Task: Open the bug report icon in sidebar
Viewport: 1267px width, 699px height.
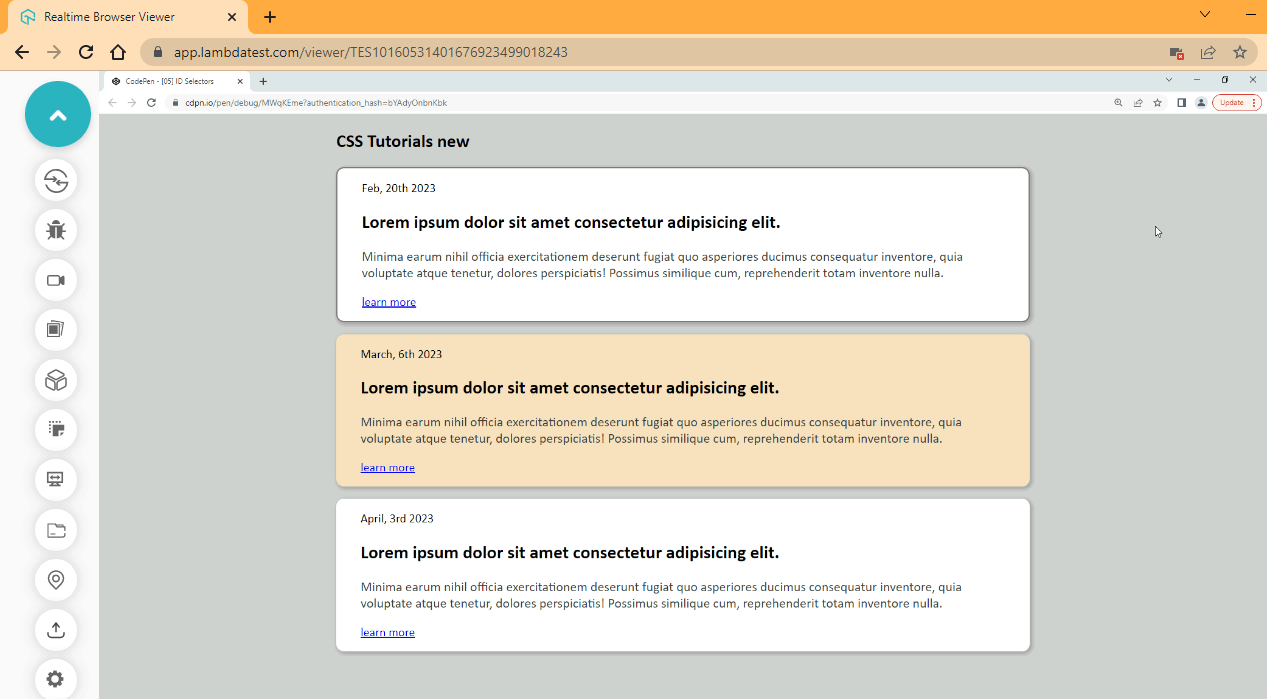Action: pyautogui.click(x=56, y=230)
